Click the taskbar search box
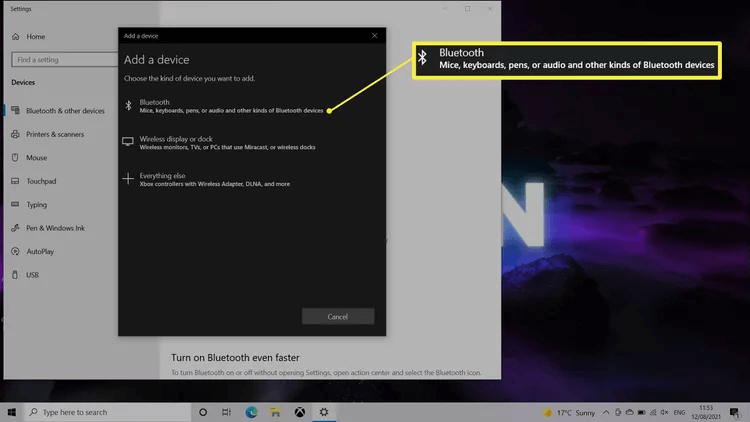Image resolution: width=750 pixels, height=422 pixels. click(x=100, y=412)
